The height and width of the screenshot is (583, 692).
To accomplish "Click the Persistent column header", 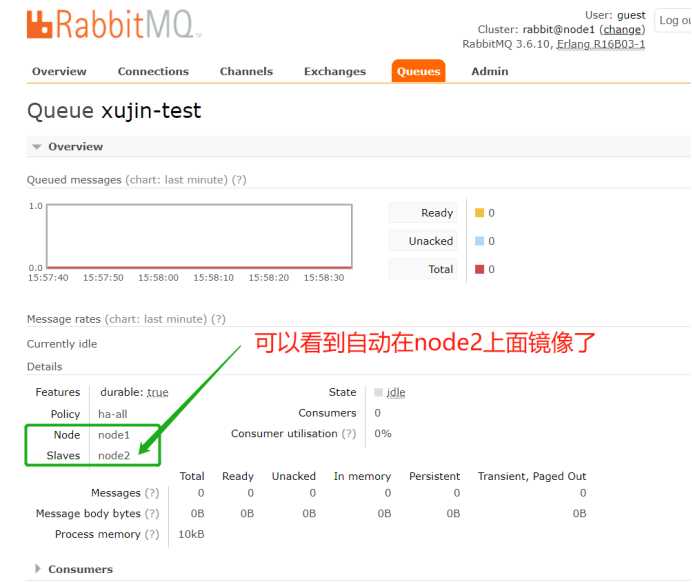I will pyautogui.click(x=434, y=477).
